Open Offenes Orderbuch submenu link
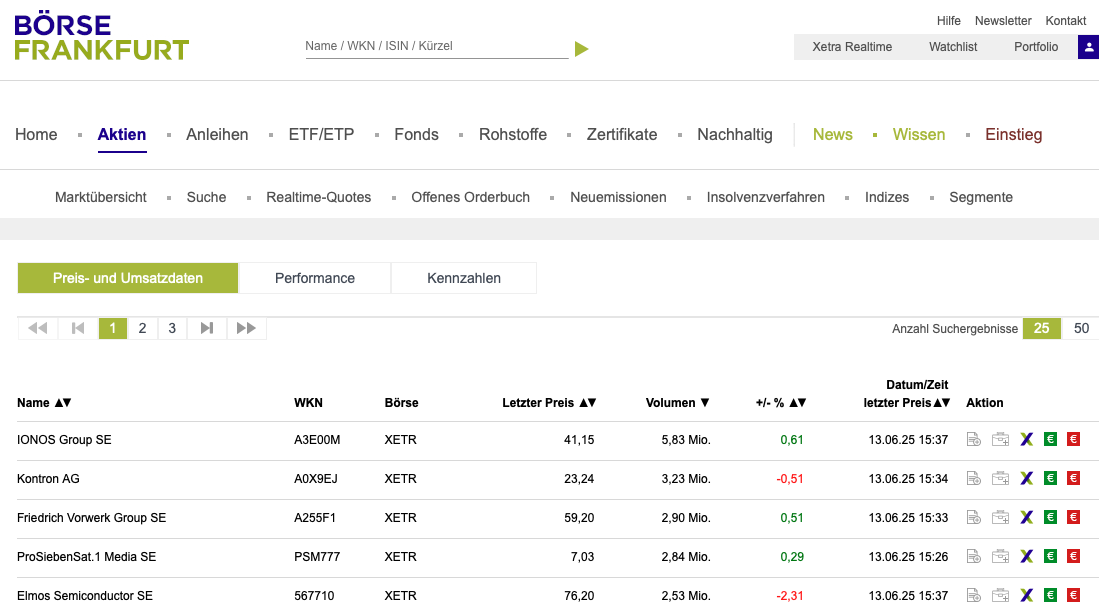This screenshot has width=1099, height=616. point(470,198)
